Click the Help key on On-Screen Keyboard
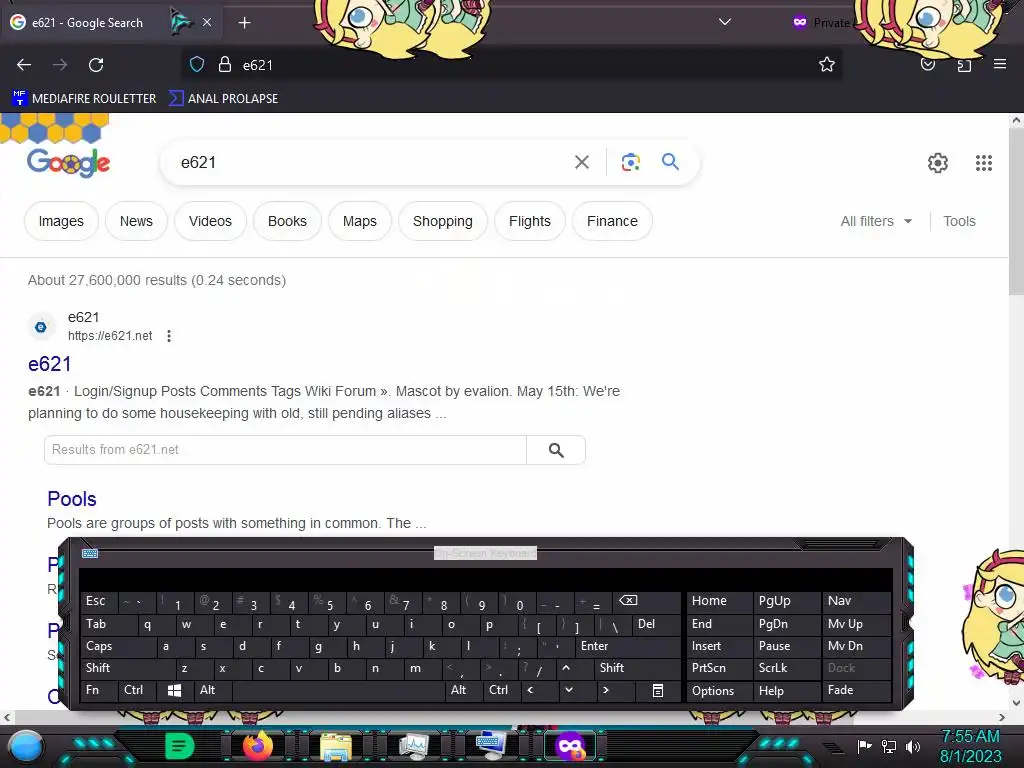The image size is (1024, 768). 786,690
